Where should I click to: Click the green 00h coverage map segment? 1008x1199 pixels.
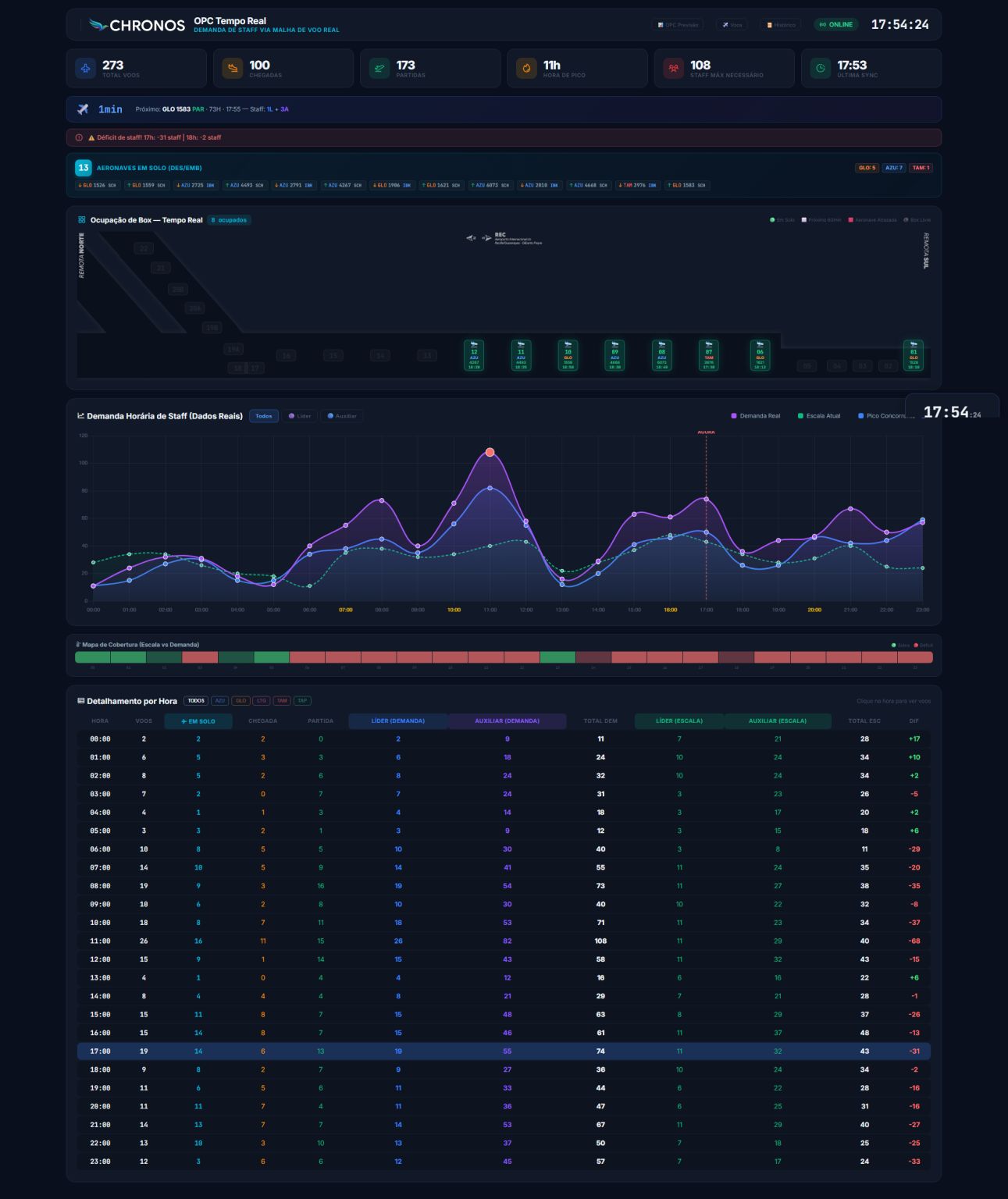coord(93,657)
